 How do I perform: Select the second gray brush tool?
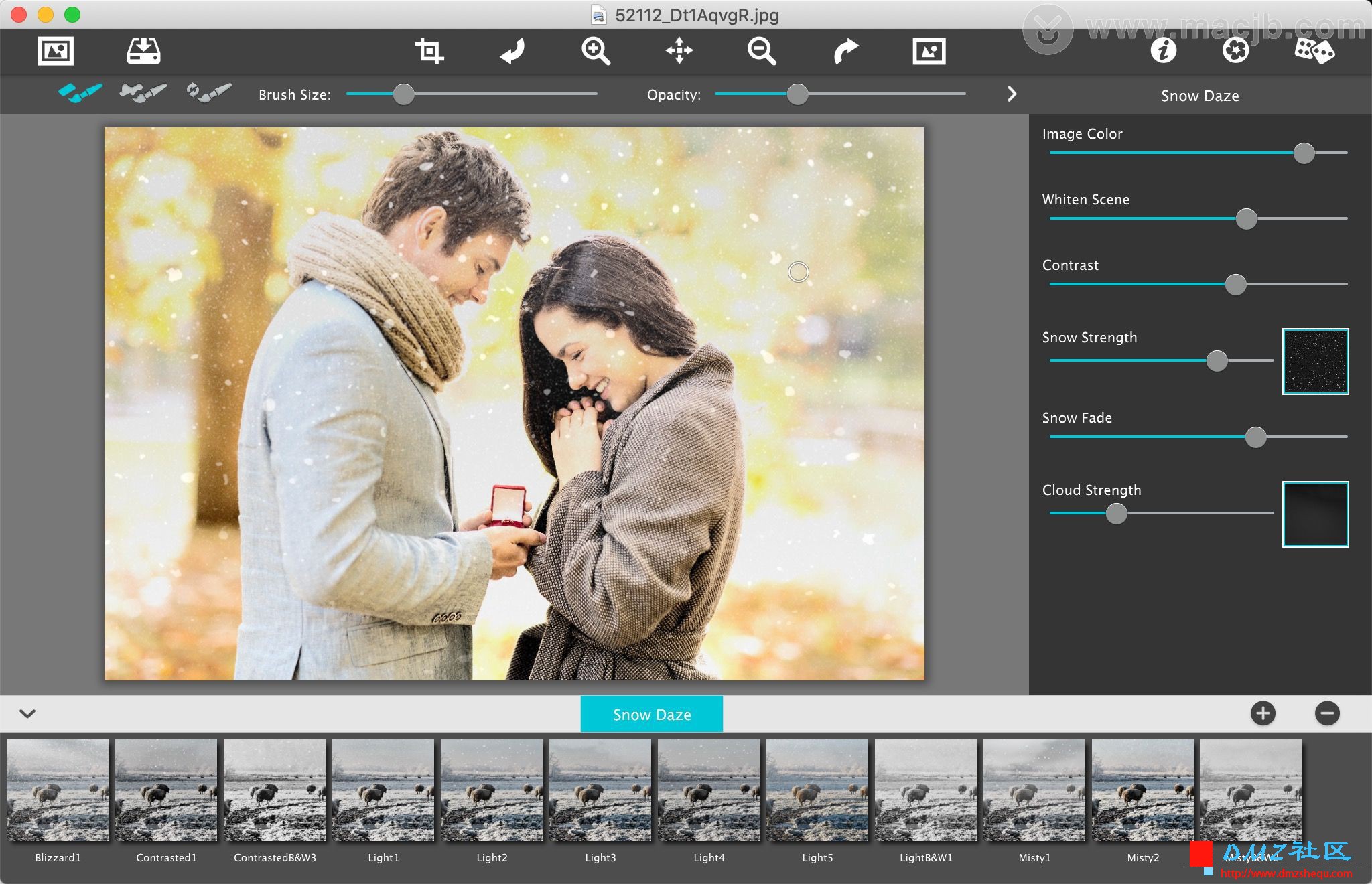pyautogui.click(x=143, y=92)
